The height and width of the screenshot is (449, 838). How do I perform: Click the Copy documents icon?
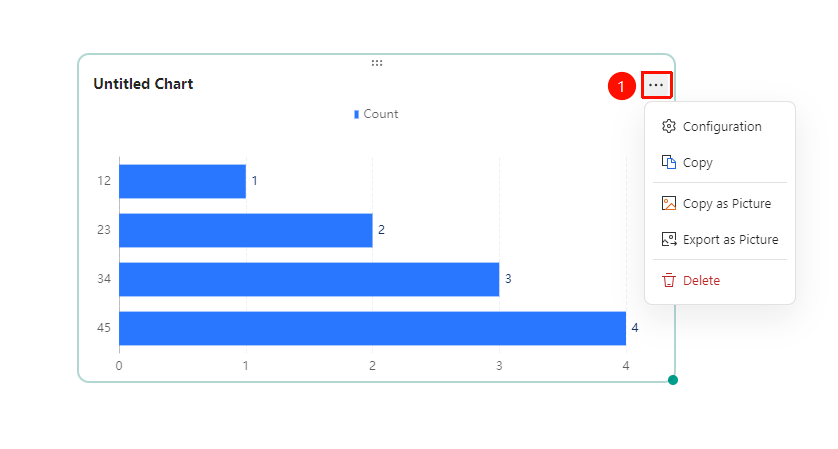(669, 162)
